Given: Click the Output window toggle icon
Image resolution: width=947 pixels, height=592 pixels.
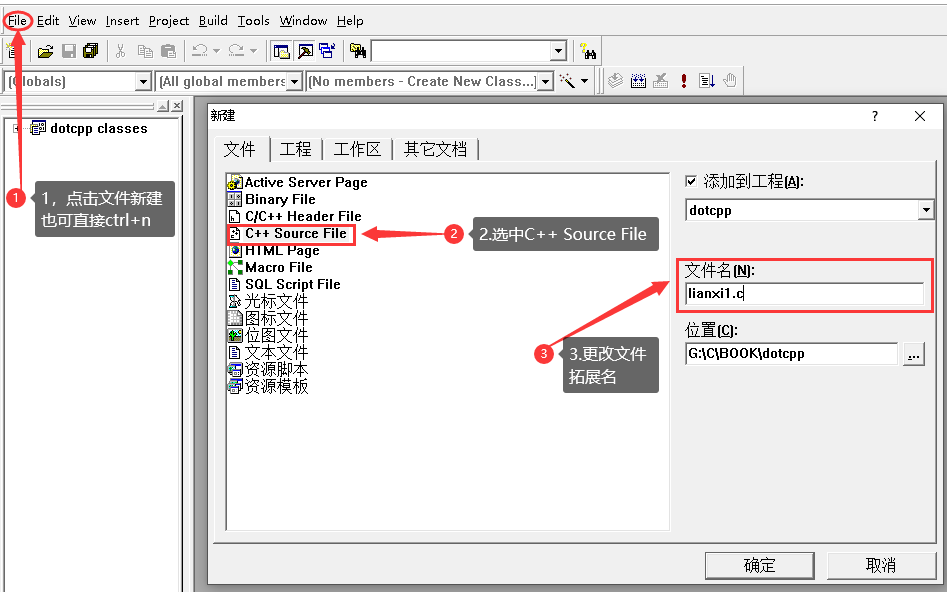Looking at the screenshot, I should 304,51.
